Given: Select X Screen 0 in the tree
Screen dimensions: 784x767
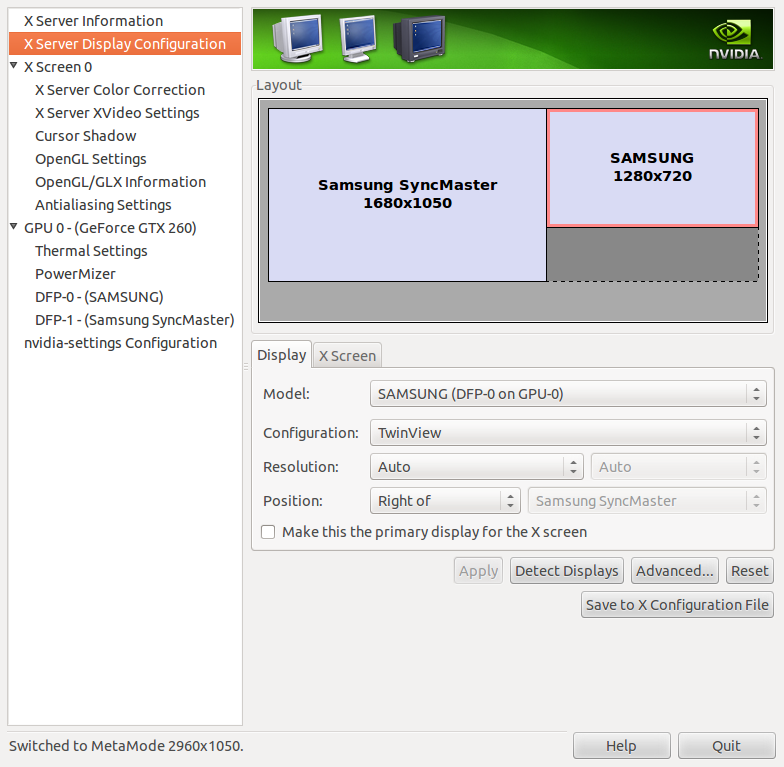Looking at the screenshot, I should tap(58, 67).
